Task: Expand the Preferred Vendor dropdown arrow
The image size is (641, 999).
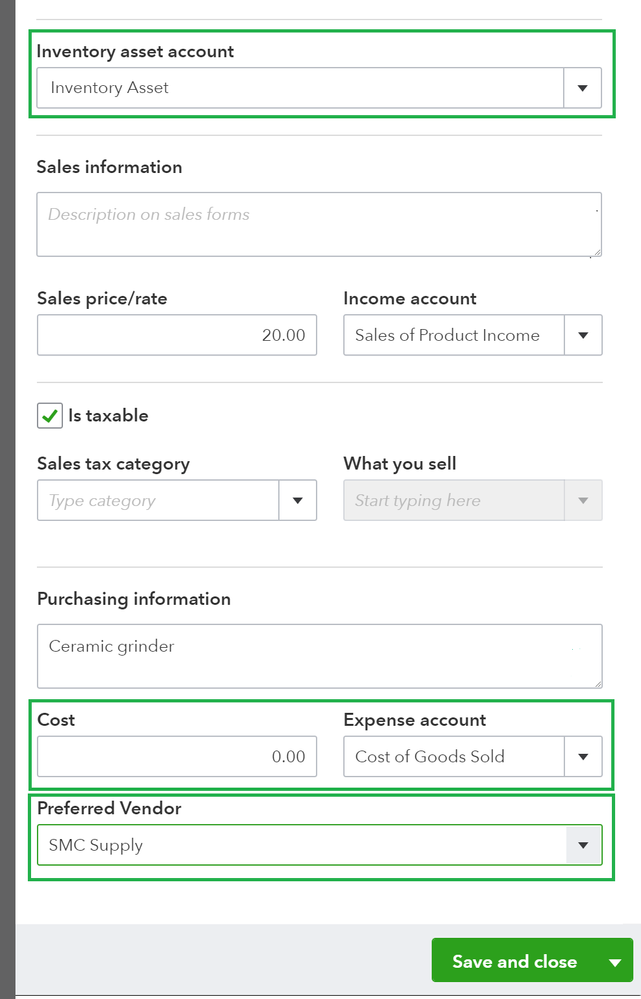Action: (x=583, y=845)
